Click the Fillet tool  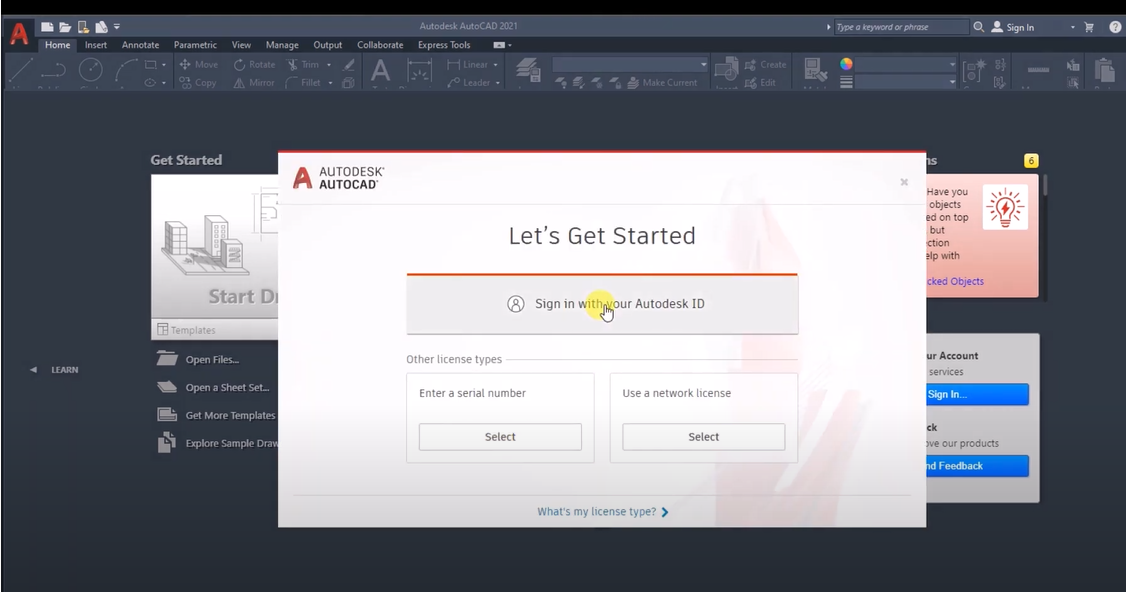coord(303,83)
